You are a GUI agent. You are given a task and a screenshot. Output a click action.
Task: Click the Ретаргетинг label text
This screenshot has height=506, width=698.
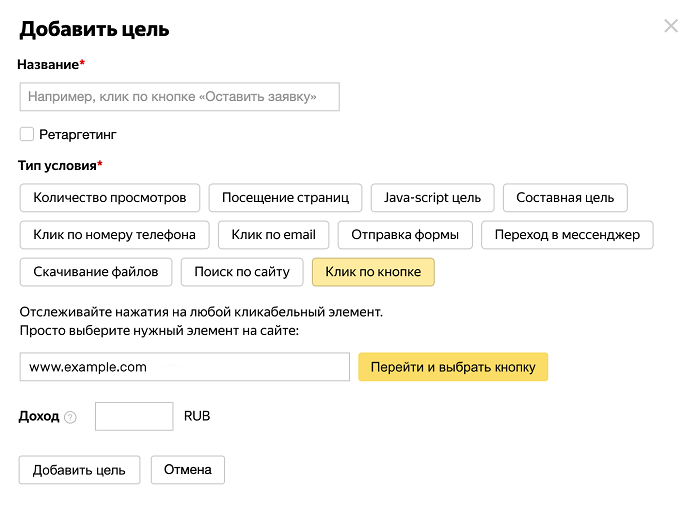[78, 134]
